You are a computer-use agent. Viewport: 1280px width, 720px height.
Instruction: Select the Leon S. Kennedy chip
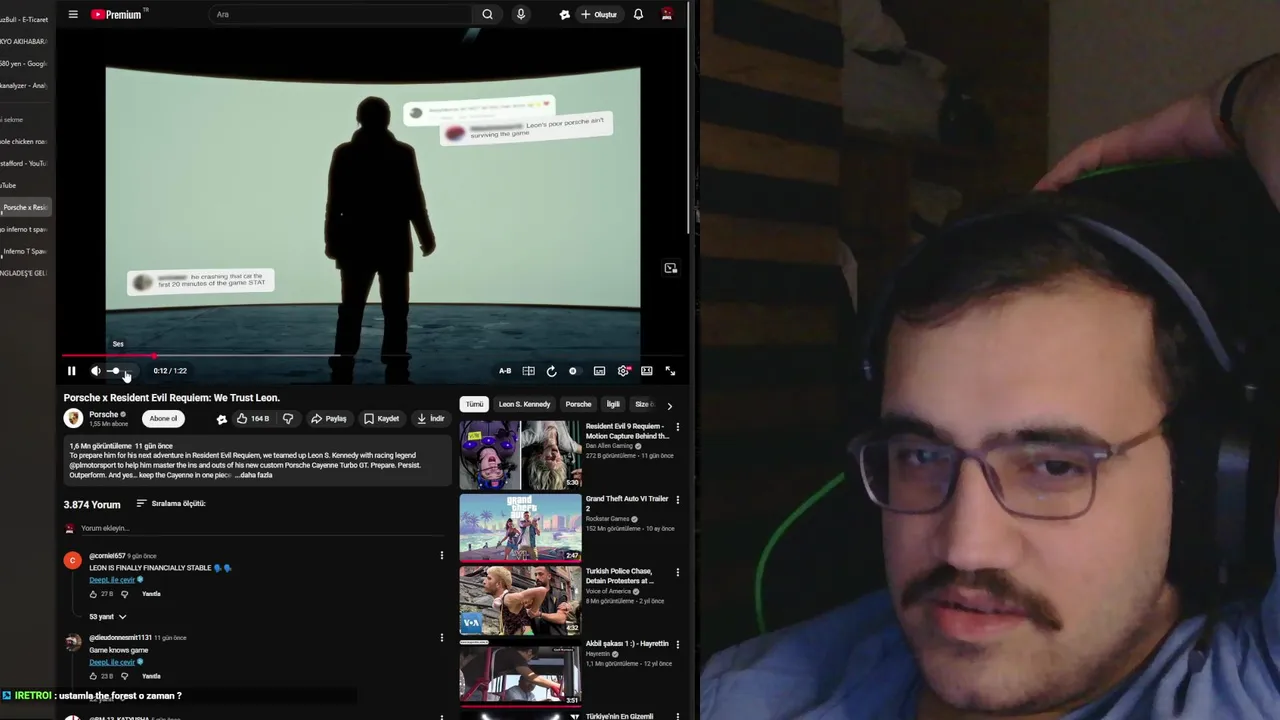524,404
